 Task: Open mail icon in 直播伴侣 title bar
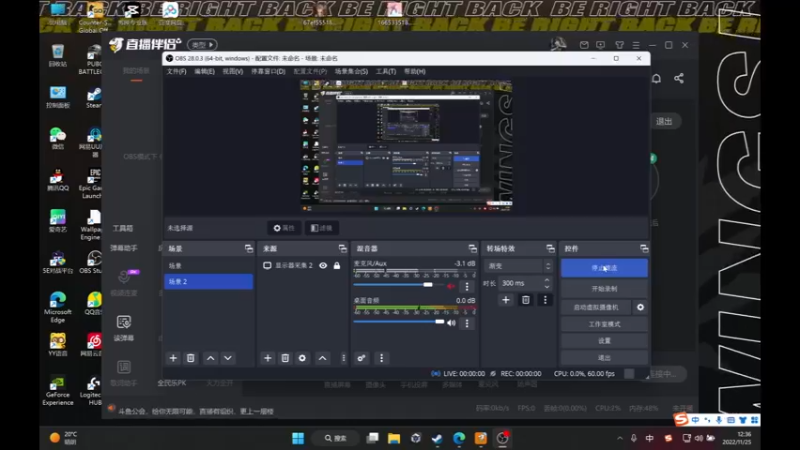click(x=584, y=45)
